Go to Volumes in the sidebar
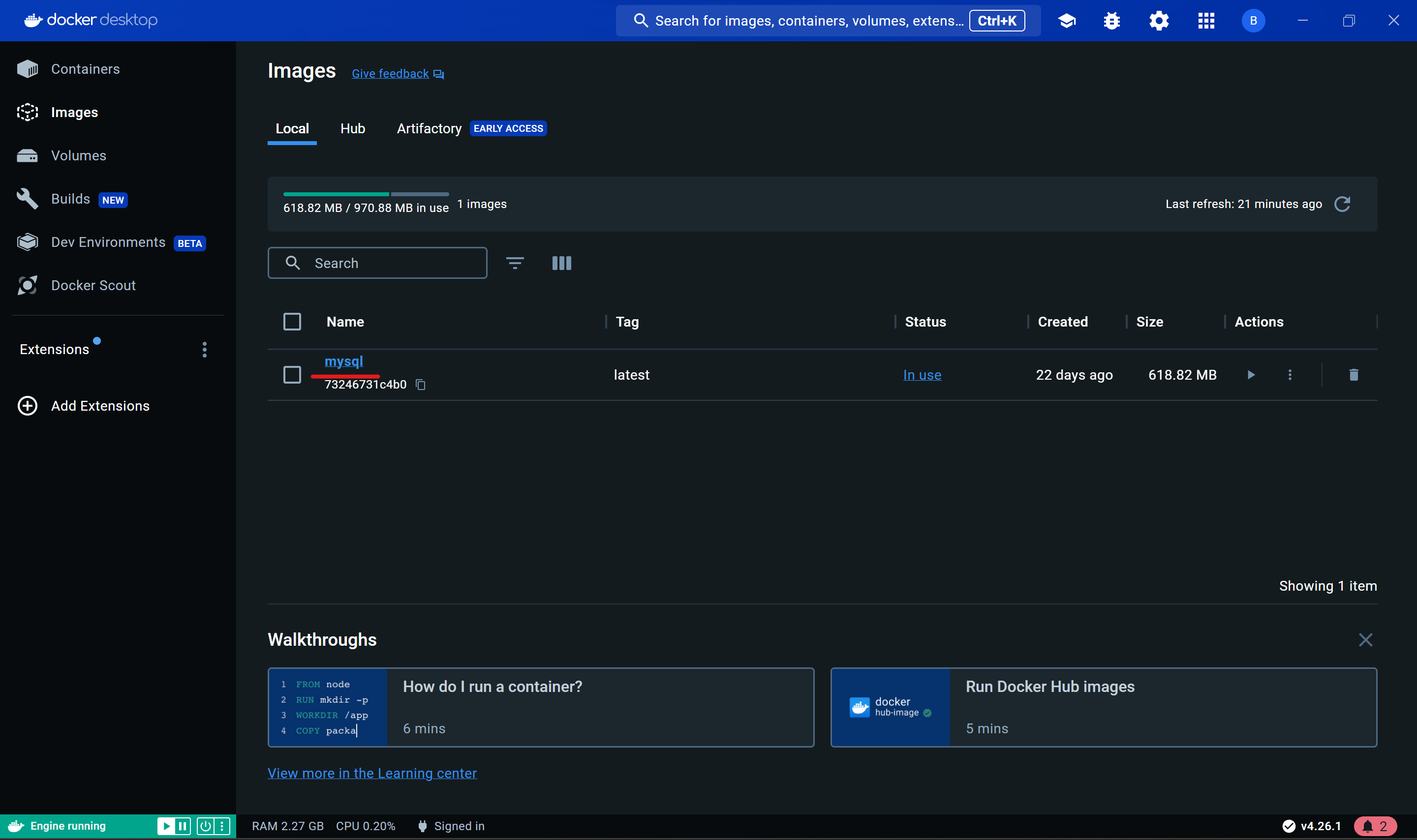1417x840 pixels. tap(78, 156)
